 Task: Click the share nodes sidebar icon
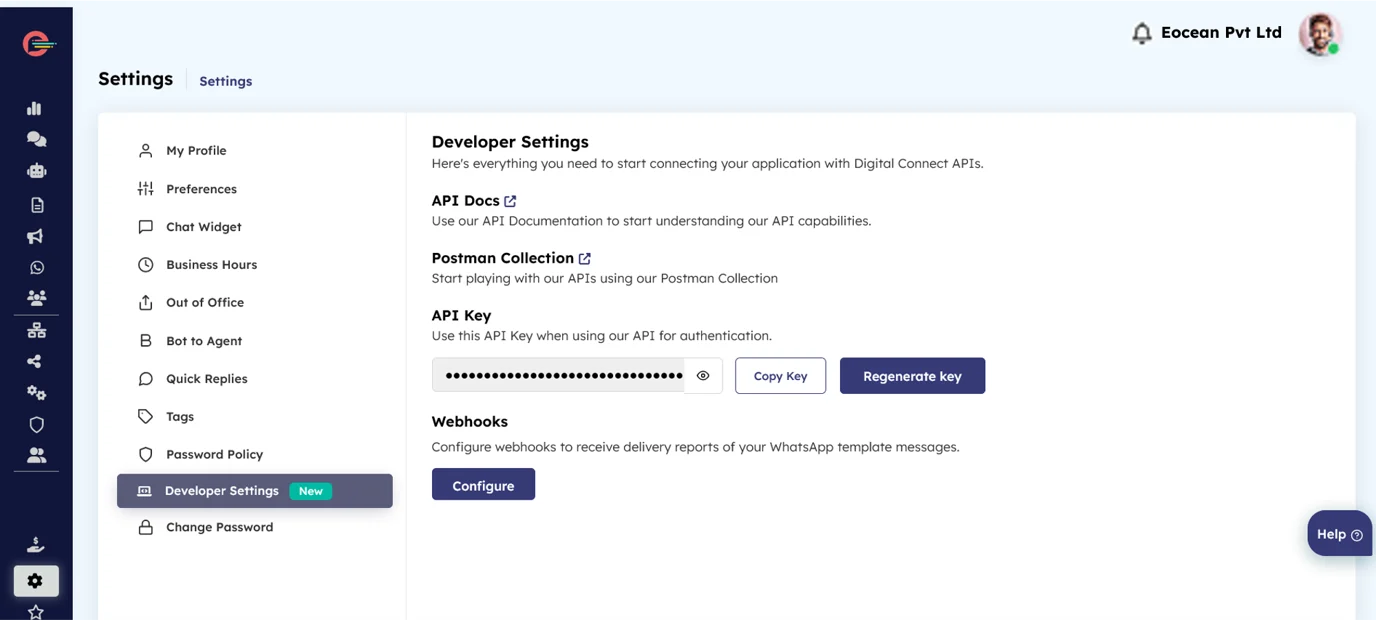pos(35,361)
